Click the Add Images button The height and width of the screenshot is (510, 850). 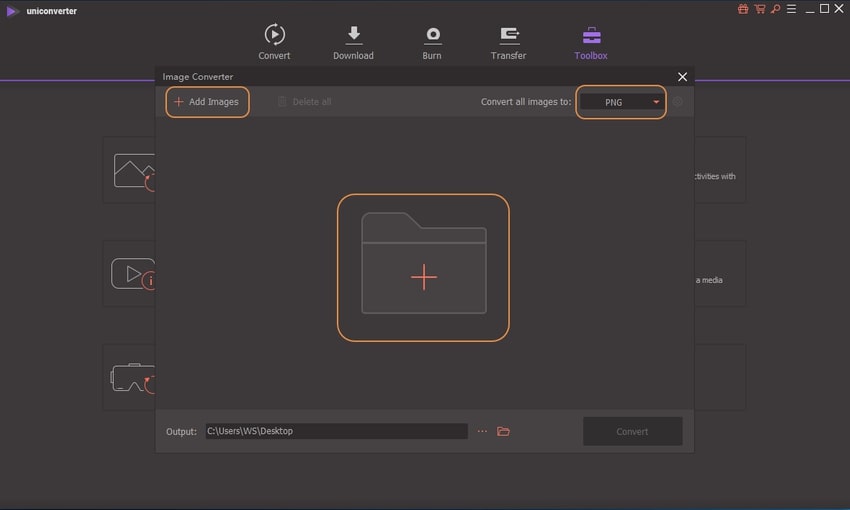(207, 102)
